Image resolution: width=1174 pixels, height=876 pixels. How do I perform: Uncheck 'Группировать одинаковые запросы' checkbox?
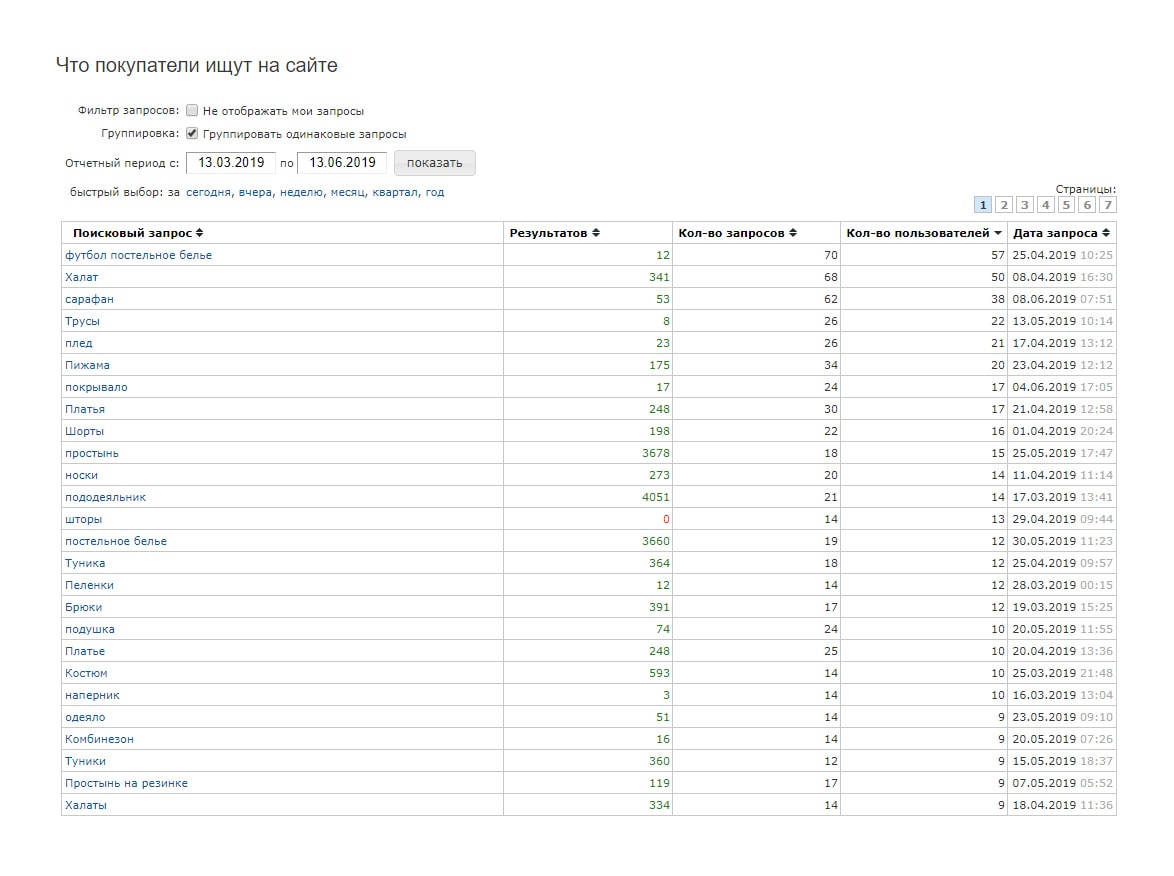pyautogui.click(x=192, y=133)
